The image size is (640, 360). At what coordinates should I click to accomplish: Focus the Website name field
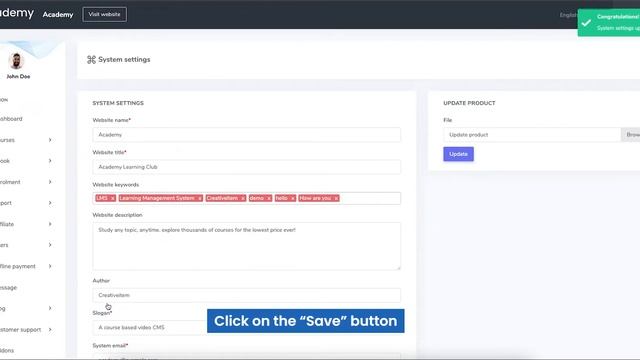[247, 135]
